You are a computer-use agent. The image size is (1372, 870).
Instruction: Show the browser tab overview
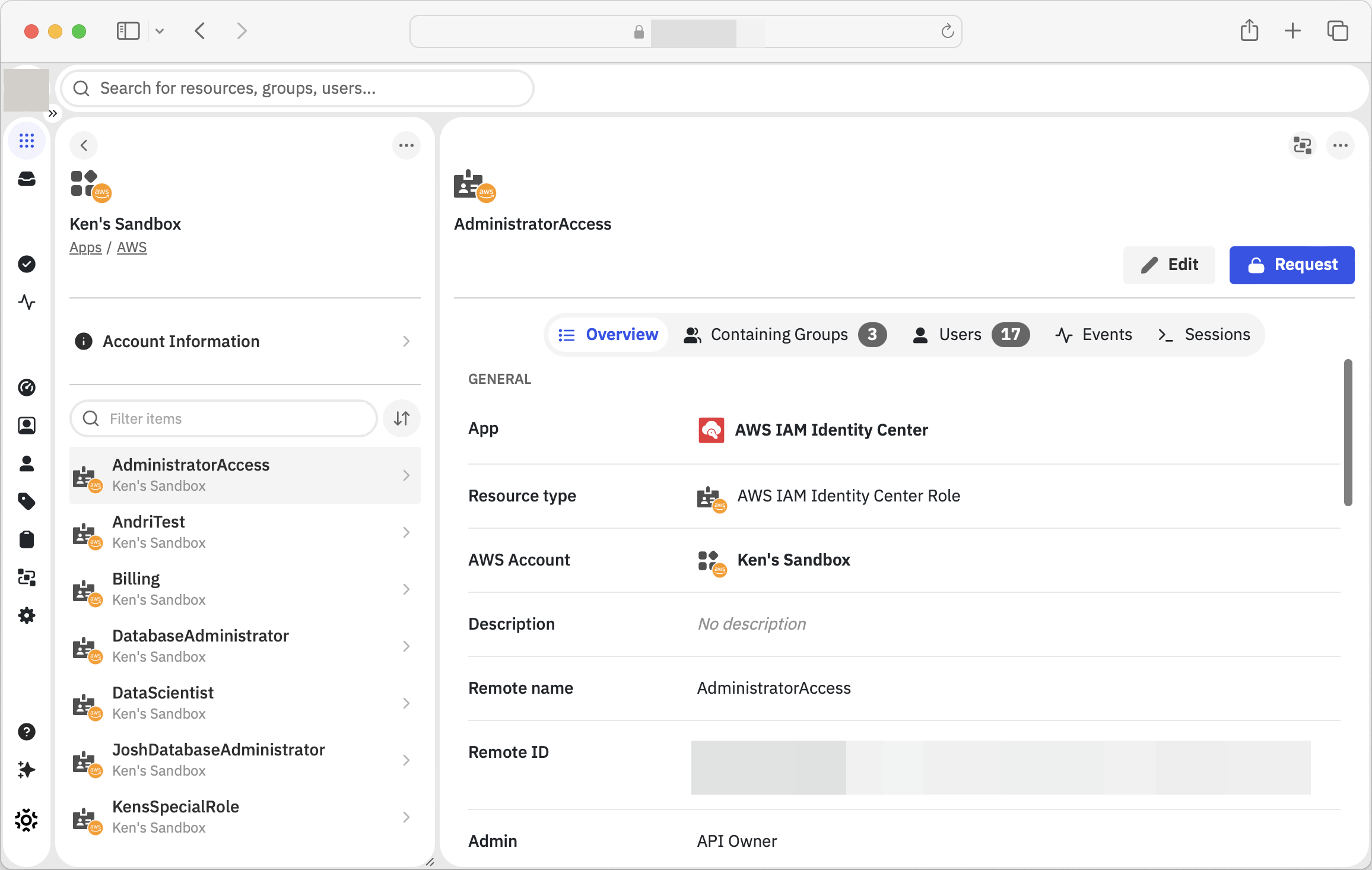pyautogui.click(x=1338, y=31)
